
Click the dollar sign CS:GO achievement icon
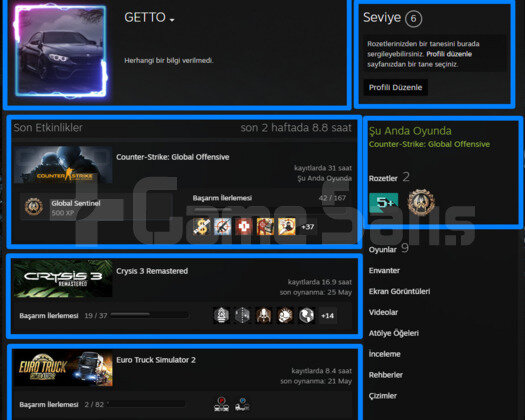point(202,227)
